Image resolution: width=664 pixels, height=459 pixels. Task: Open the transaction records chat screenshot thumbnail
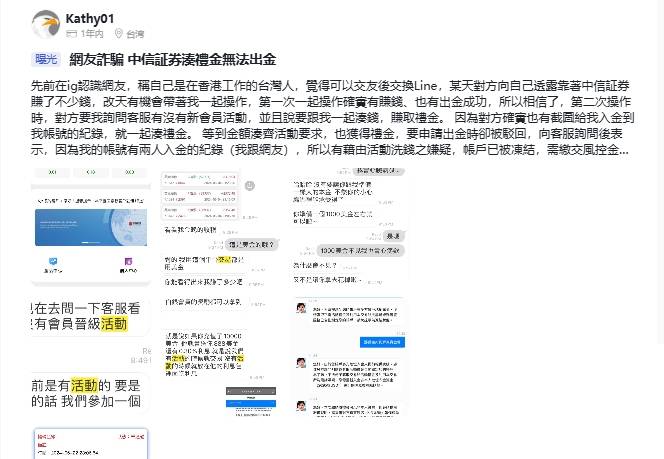(x=220, y=228)
